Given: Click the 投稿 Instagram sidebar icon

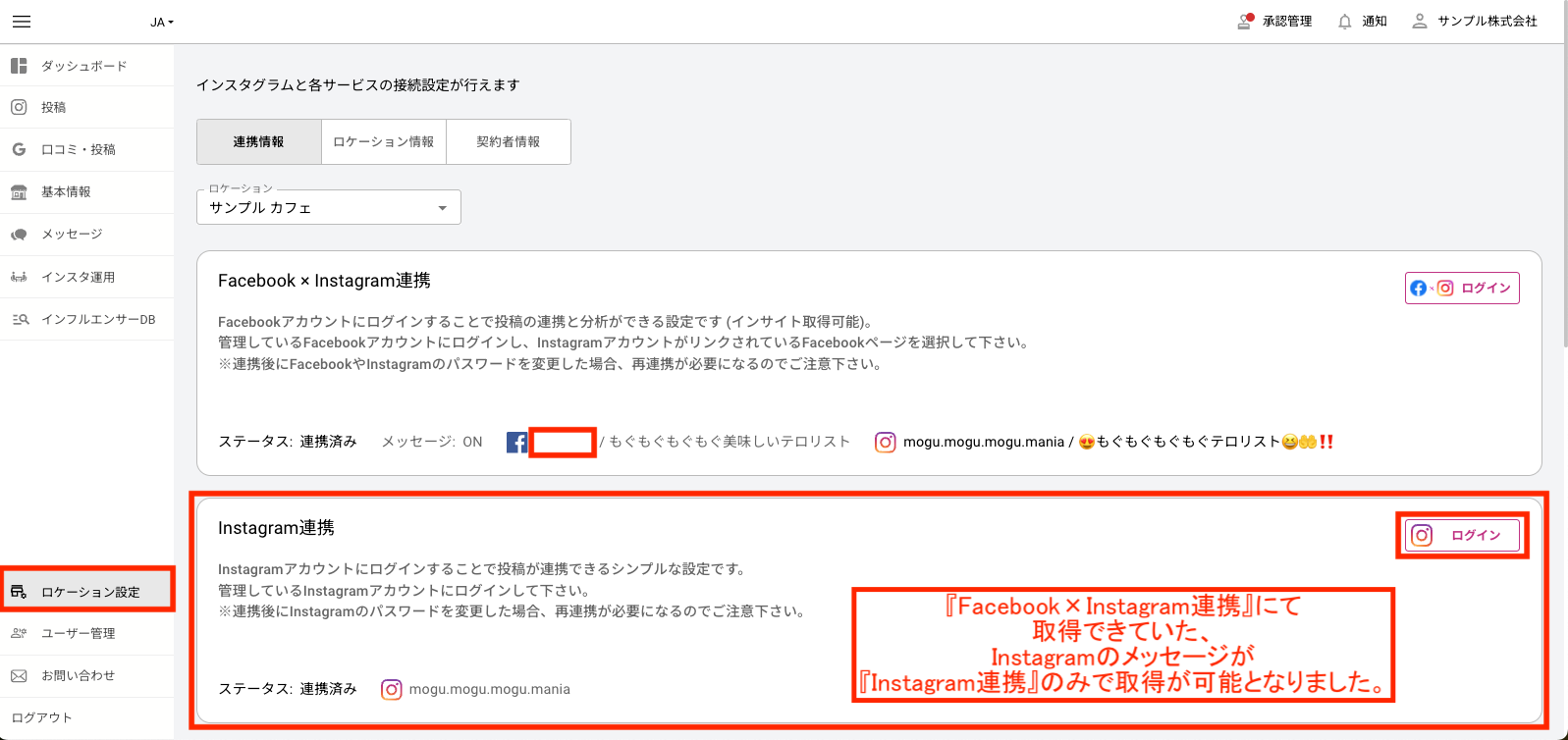Looking at the screenshot, I should click(x=19, y=107).
